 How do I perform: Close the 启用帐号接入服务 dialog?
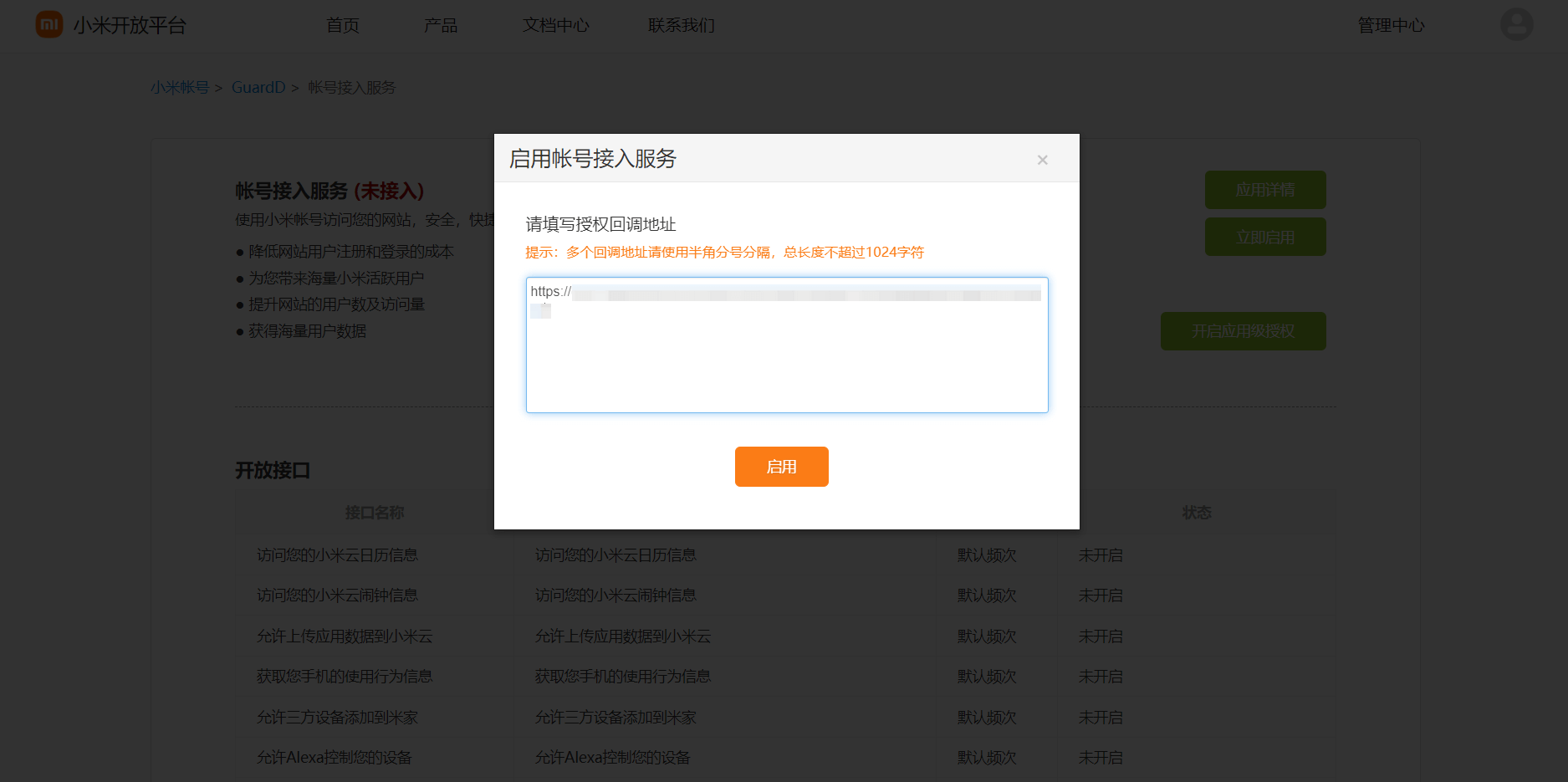coord(1042,160)
